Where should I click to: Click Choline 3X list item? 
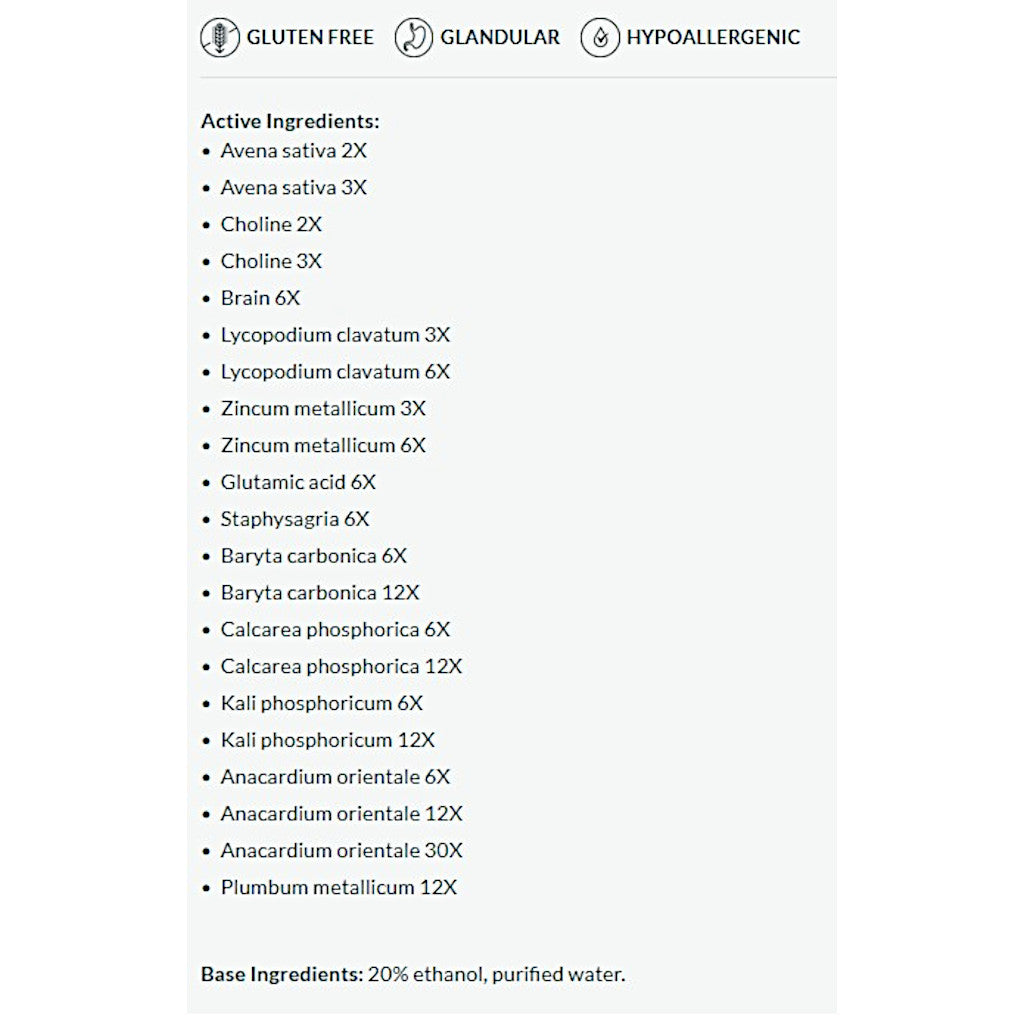point(271,261)
